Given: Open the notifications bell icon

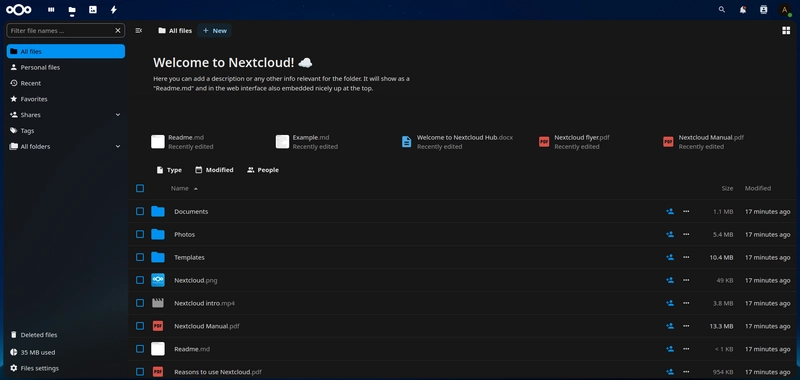Looking at the screenshot, I should [x=742, y=10].
